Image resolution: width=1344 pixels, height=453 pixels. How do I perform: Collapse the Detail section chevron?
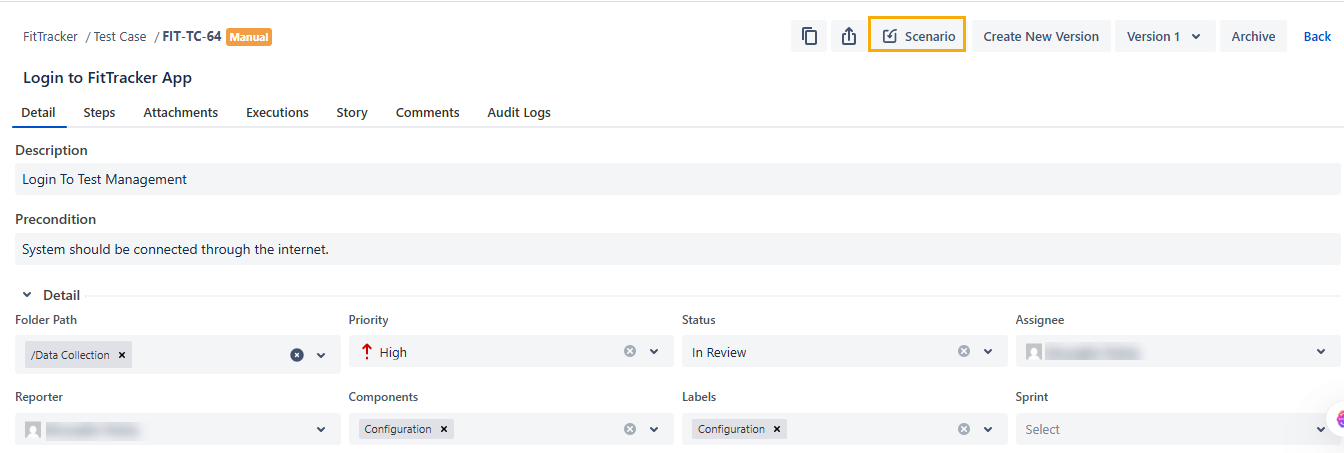coord(27,295)
